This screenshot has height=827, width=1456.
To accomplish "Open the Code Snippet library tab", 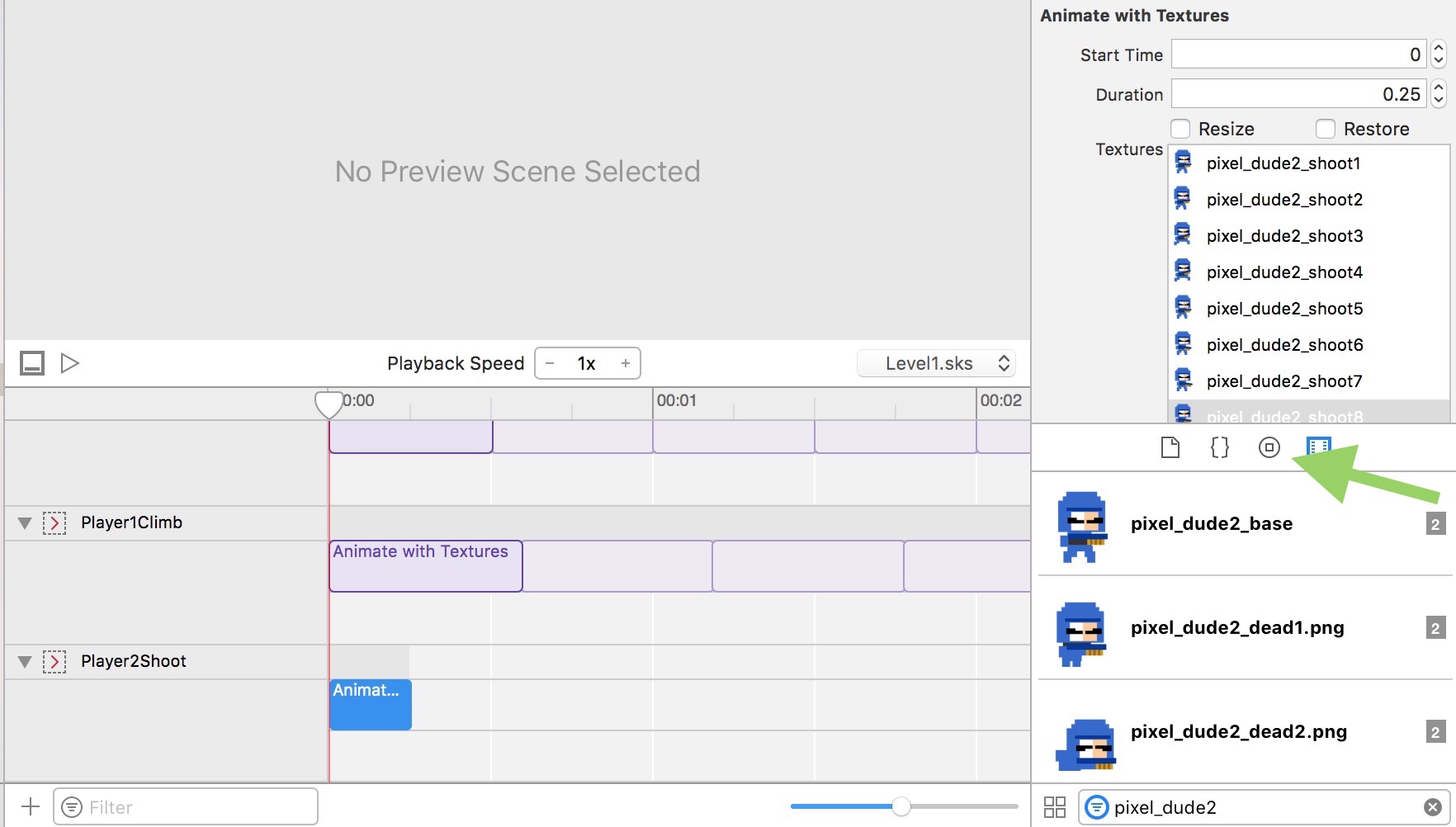I will (1219, 447).
